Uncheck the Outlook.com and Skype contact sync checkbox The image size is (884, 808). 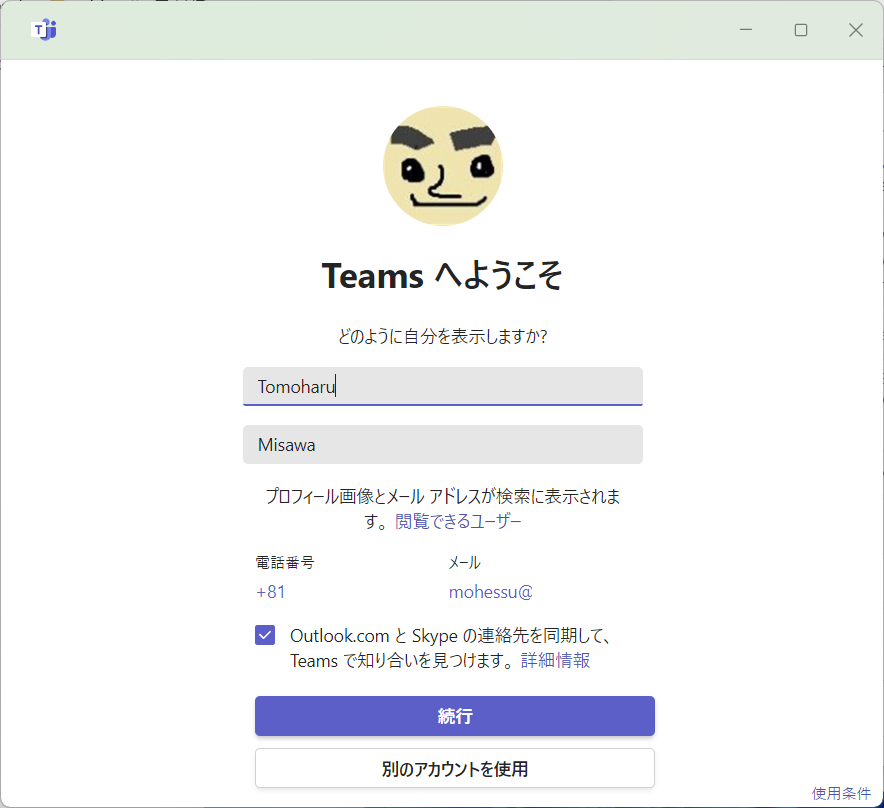[x=264, y=635]
